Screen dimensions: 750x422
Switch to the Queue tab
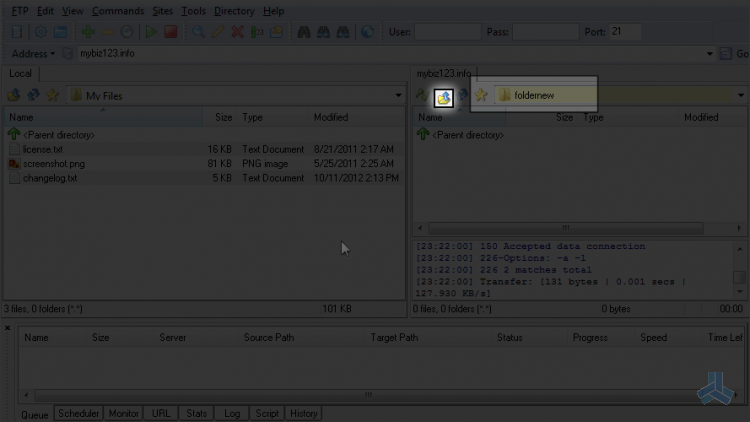coord(34,414)
